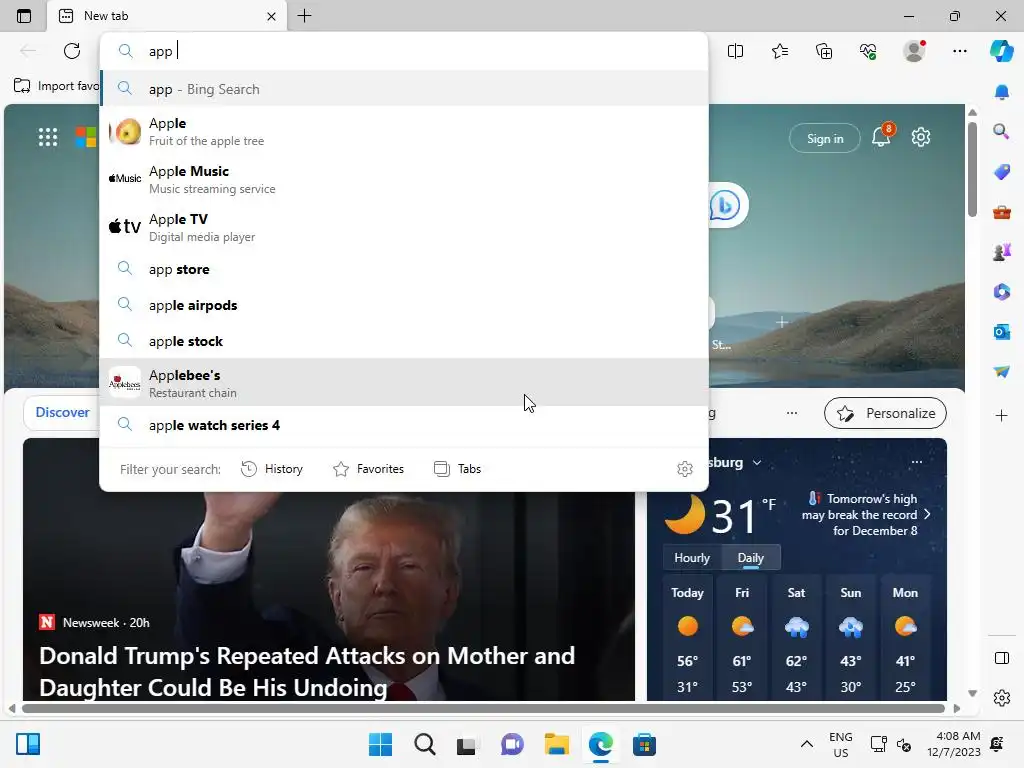
Task: Open taskbar Search magnifier
Action: coord(424,744)
